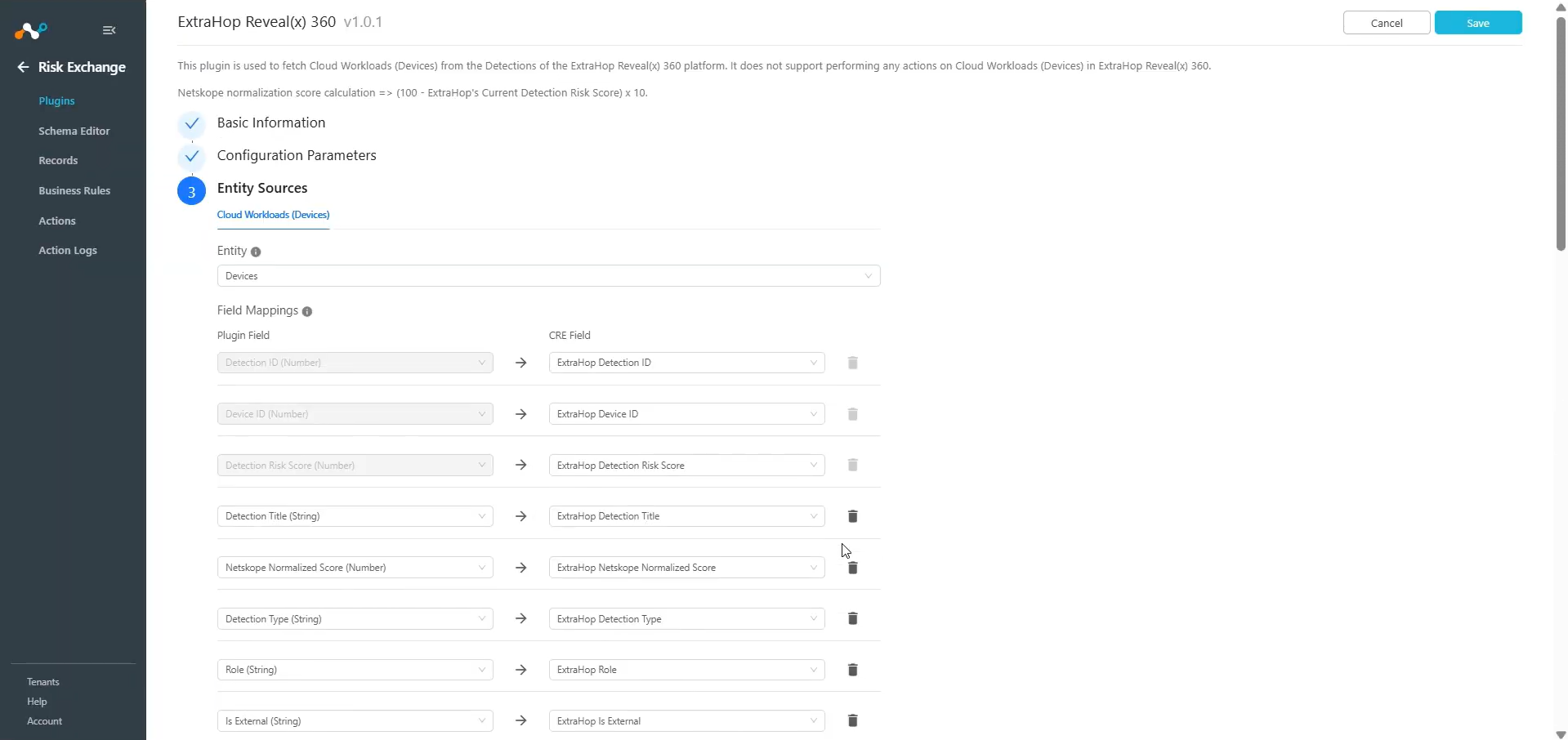Image resolution: width=1568 pixels, height=740 pixels.
Task: Open the Account link
Action: (x=44, y=721)
